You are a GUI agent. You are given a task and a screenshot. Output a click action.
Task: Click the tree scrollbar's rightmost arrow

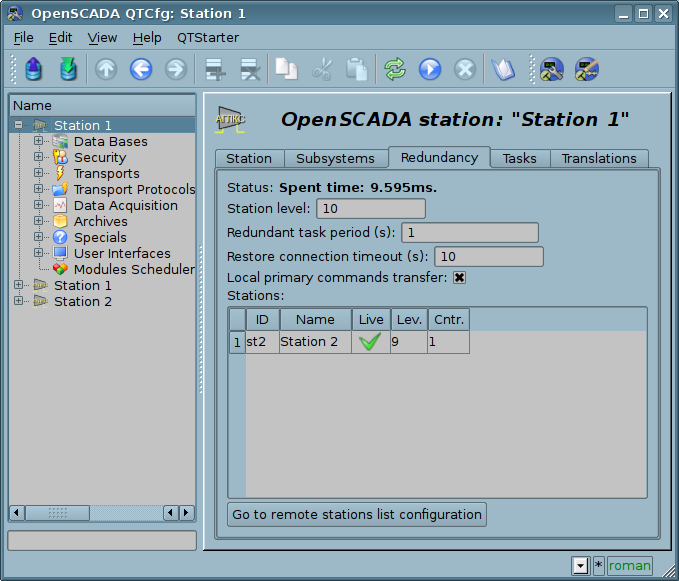(187, 513)
